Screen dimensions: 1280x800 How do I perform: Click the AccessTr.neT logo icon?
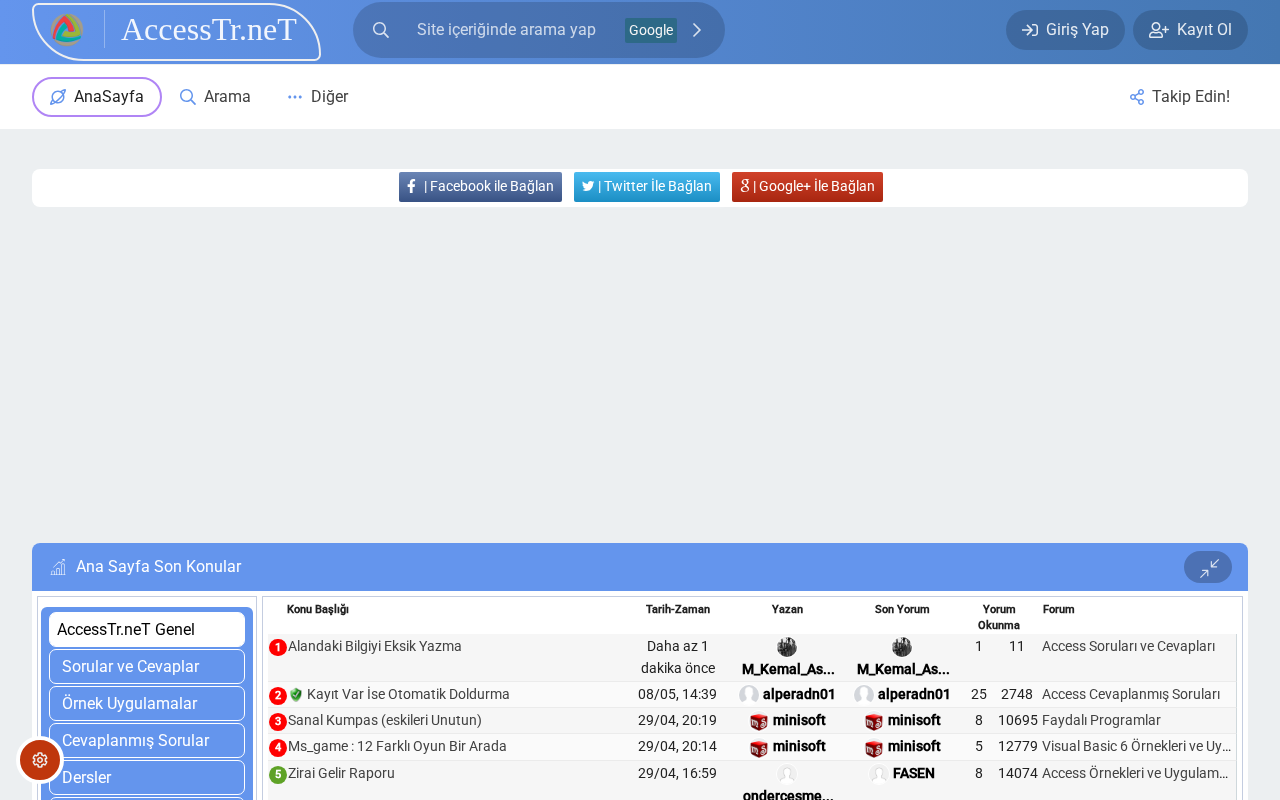(67, 30)
